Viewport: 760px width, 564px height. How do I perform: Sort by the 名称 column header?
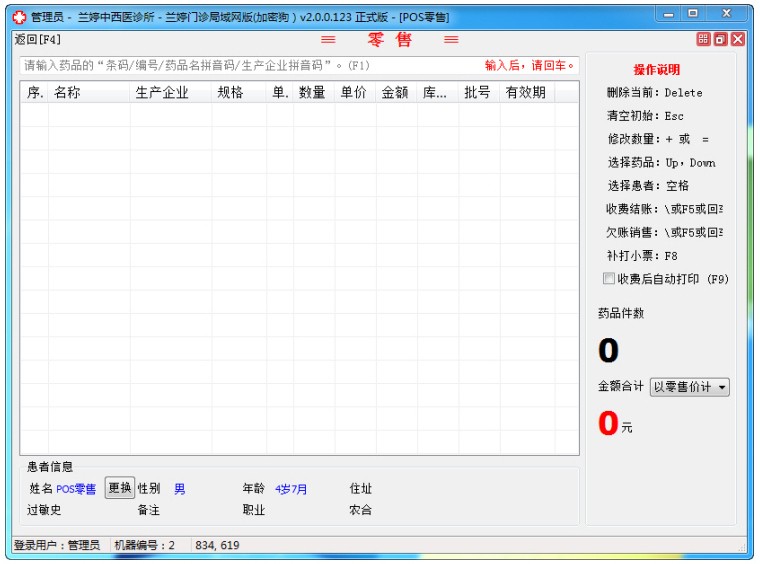[x=89, y=92]
